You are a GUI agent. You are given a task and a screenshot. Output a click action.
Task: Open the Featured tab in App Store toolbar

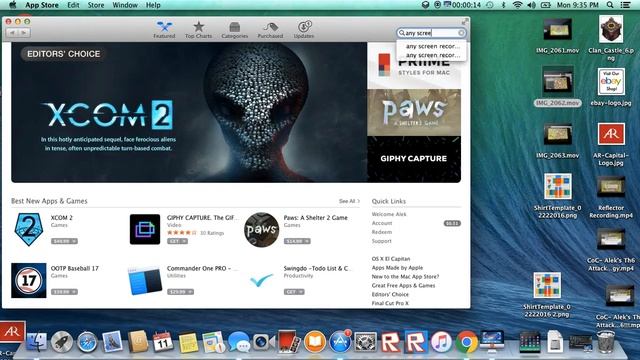click(164, 30)
